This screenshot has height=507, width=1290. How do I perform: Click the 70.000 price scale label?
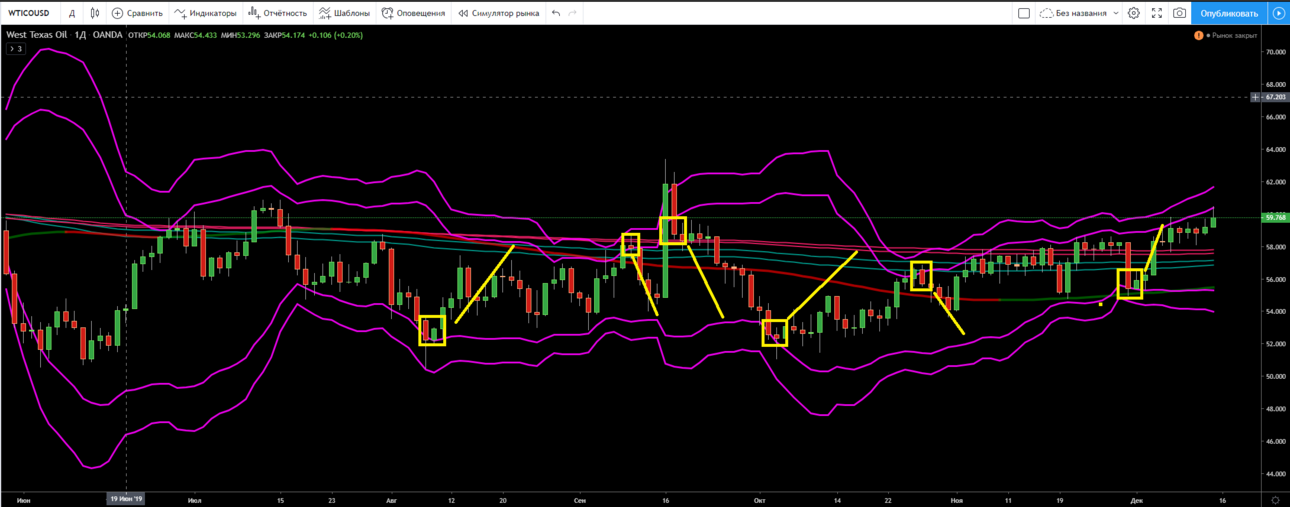point(1274,51)
